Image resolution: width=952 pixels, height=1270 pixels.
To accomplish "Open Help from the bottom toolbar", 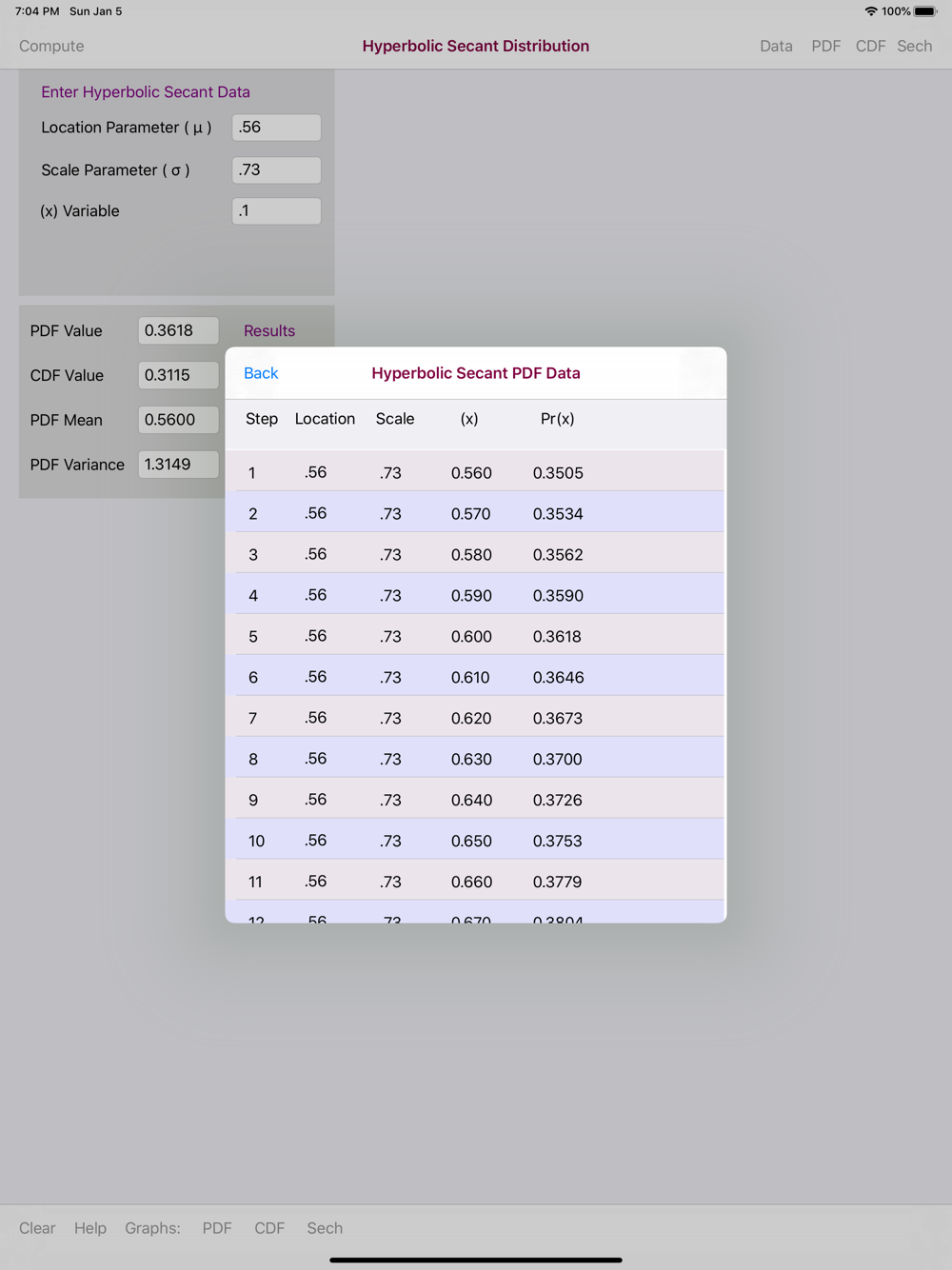I will click(90, 1228).
